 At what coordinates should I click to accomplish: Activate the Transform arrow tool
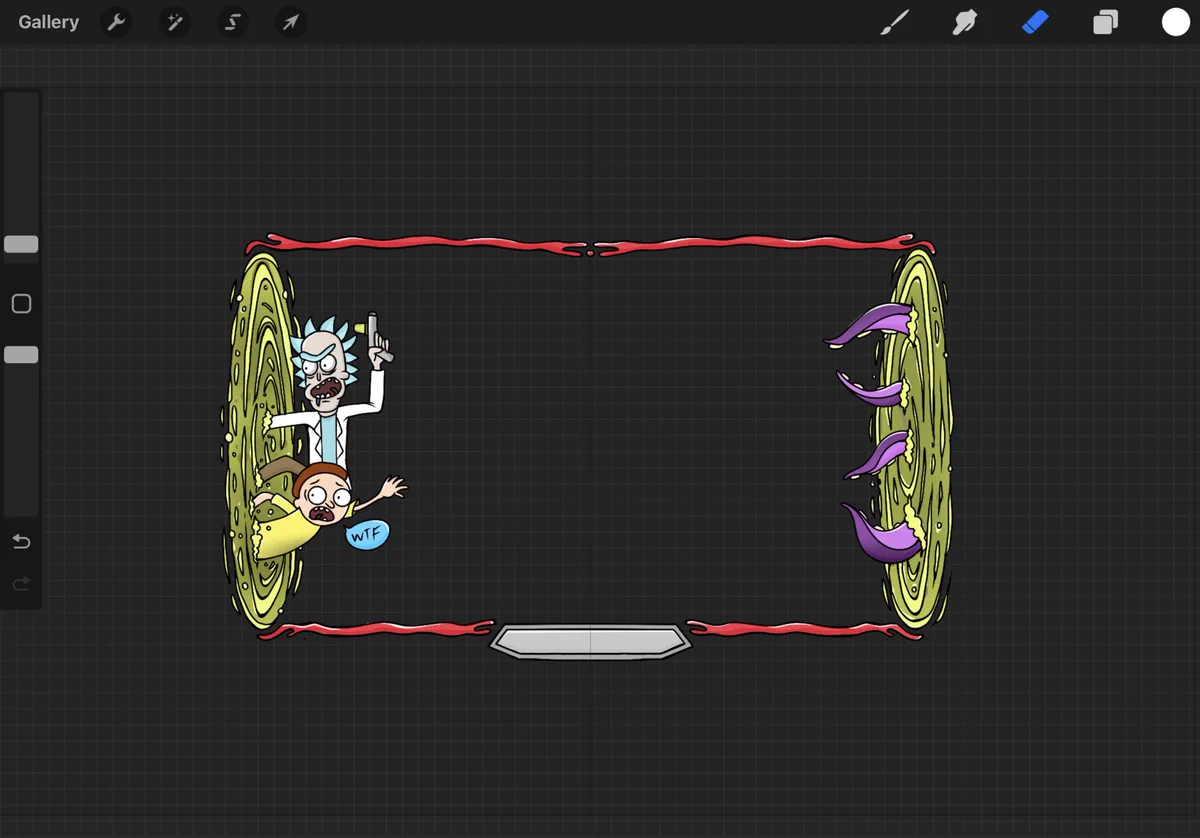(291, 22)
